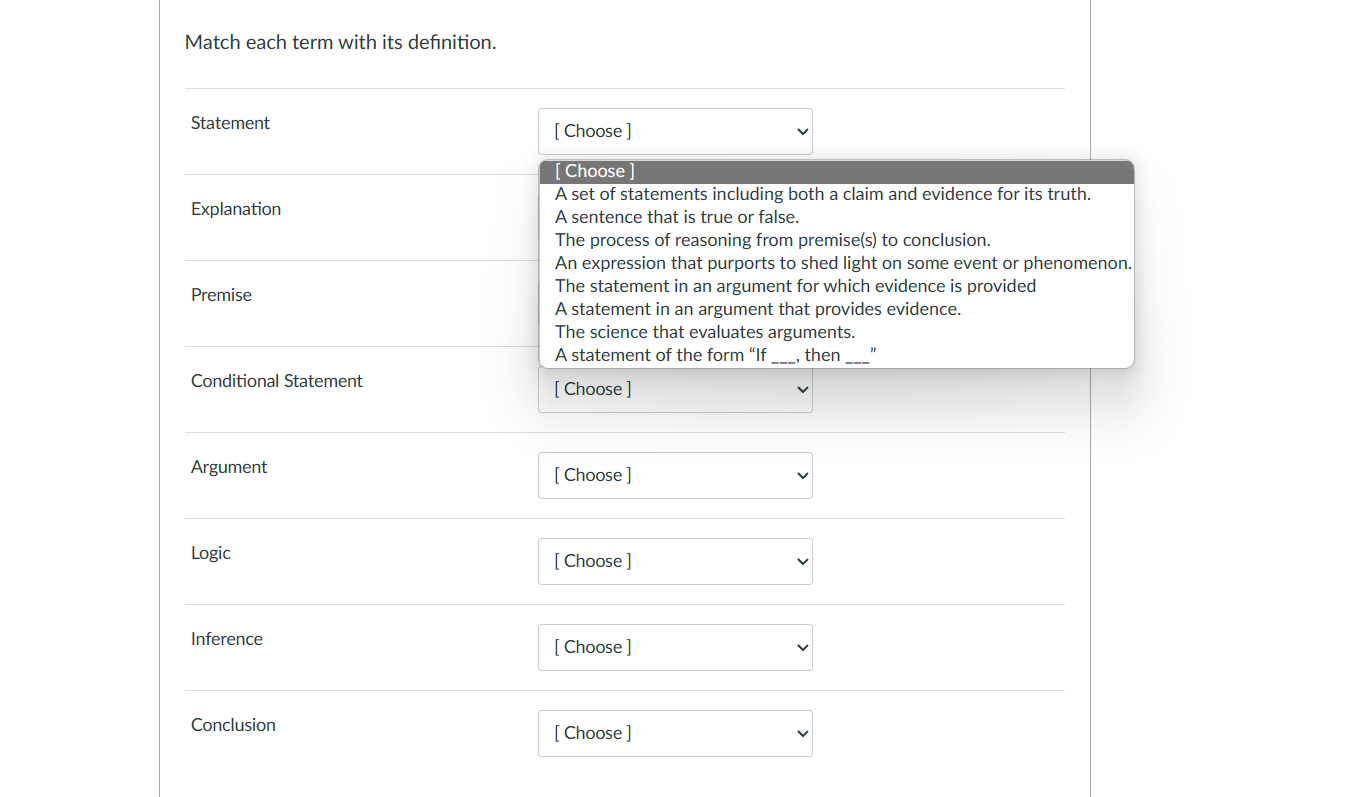Click the chevron on the Argument dropdown
The width and height of the screenshot is (1371, 797).
[x=800, y=475]
